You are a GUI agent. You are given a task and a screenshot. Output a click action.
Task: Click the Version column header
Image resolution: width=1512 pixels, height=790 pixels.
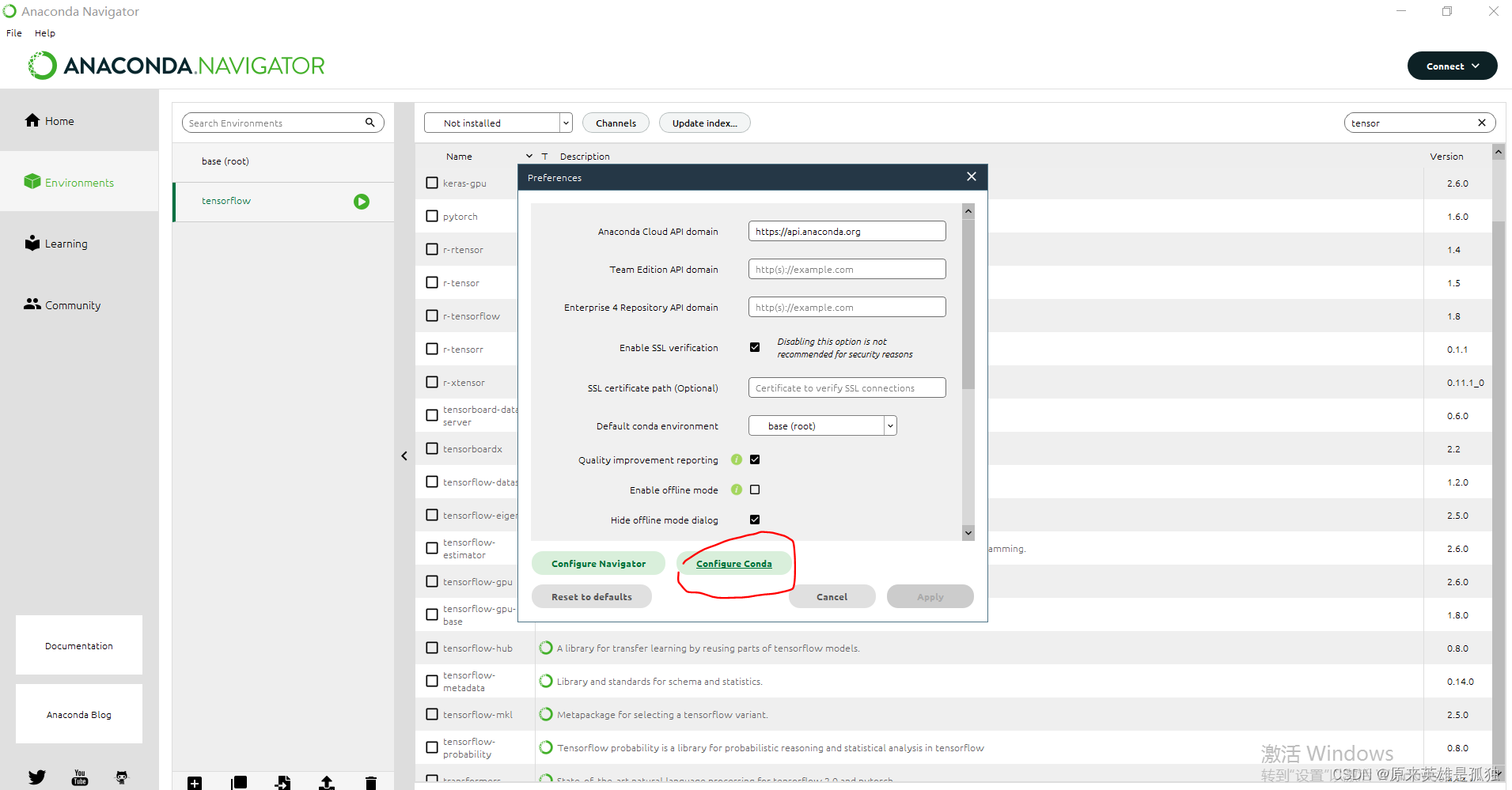[x=1446, y=157]
